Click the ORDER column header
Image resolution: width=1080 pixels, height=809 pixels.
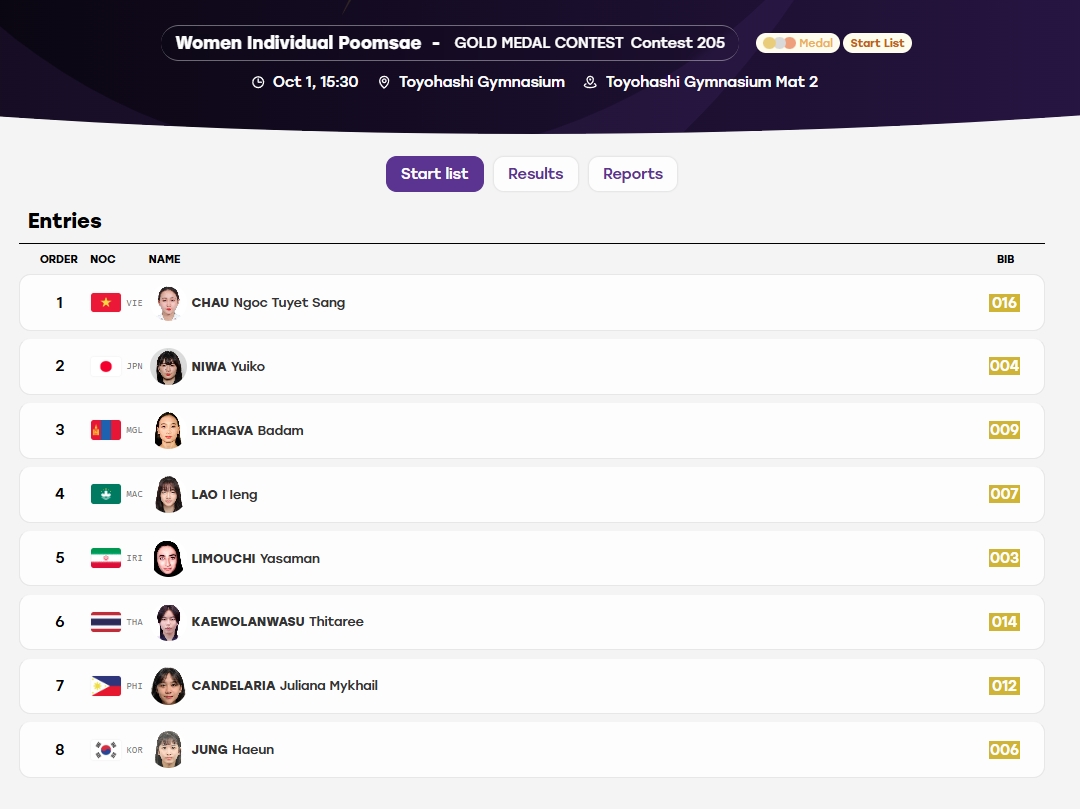click(x=59, y=259)
